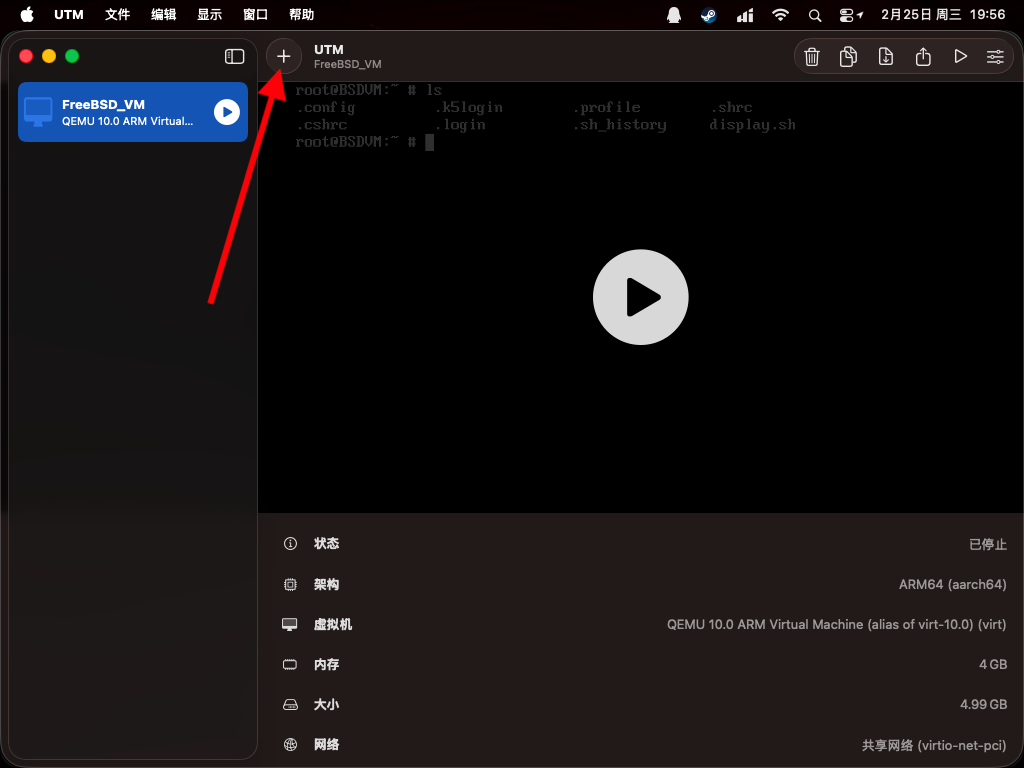Click the 4.99 GB size value
The height and width of the screenshot is (768, 1024).
coord(984,705)
